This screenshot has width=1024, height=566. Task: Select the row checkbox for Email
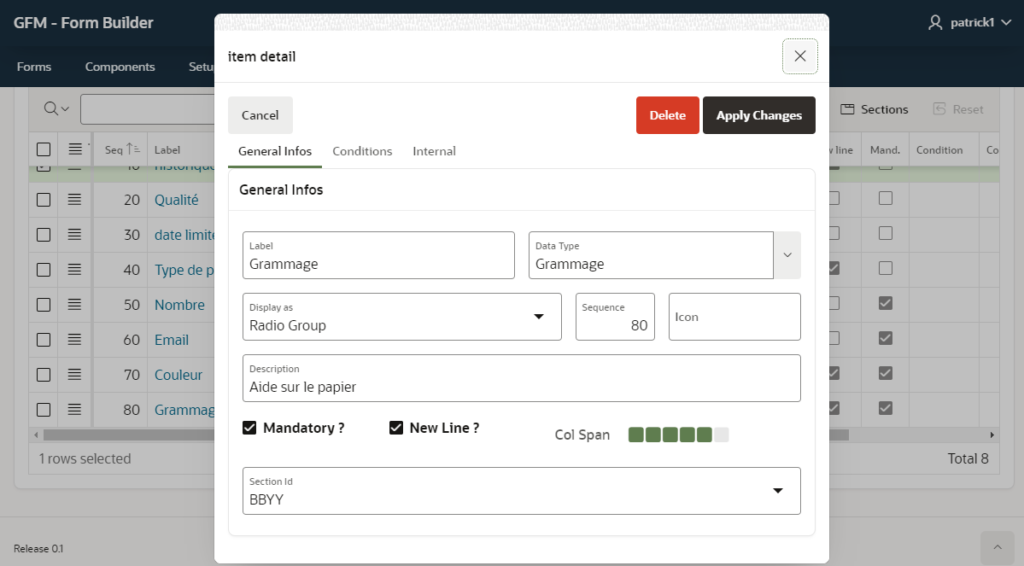point(44,339)
